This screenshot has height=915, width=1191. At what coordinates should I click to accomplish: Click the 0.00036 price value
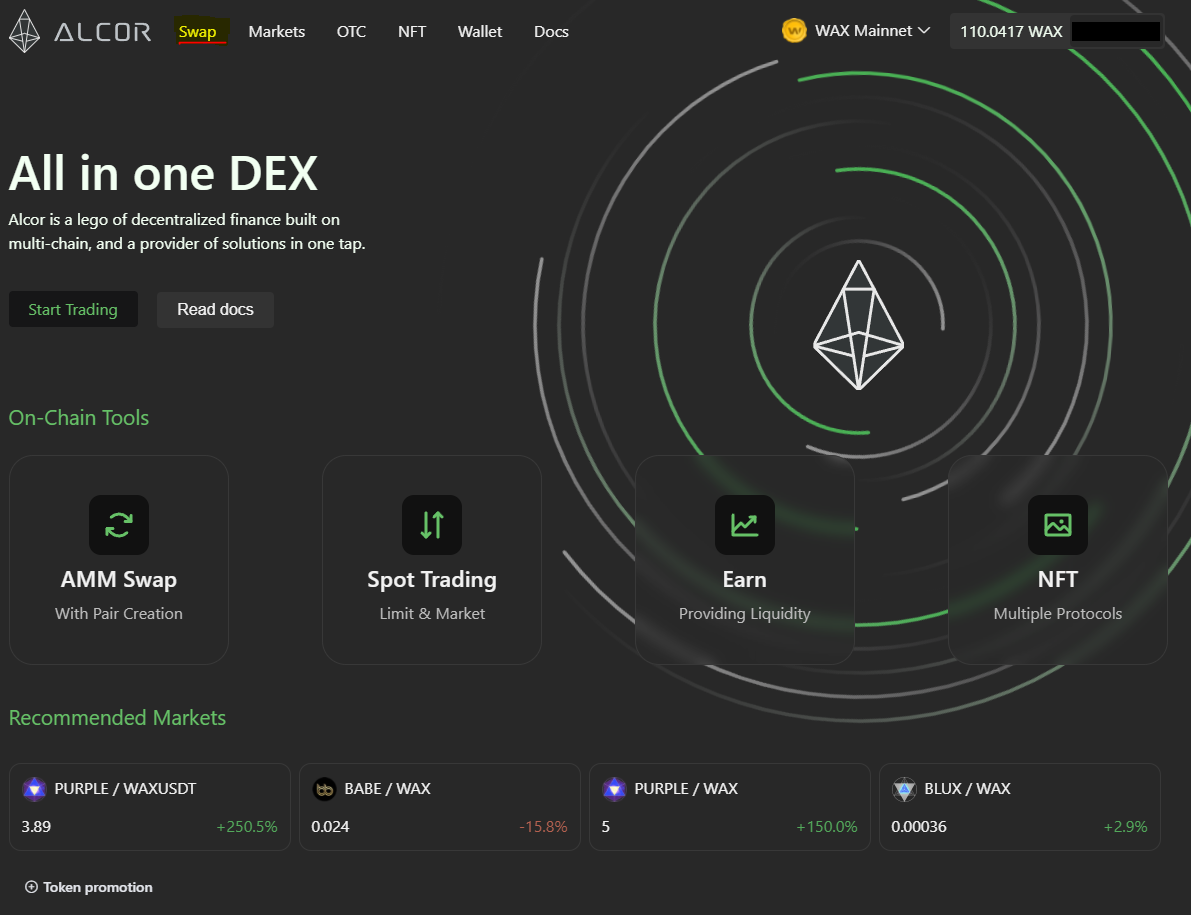pyautogui.click(x=919, y=826)
